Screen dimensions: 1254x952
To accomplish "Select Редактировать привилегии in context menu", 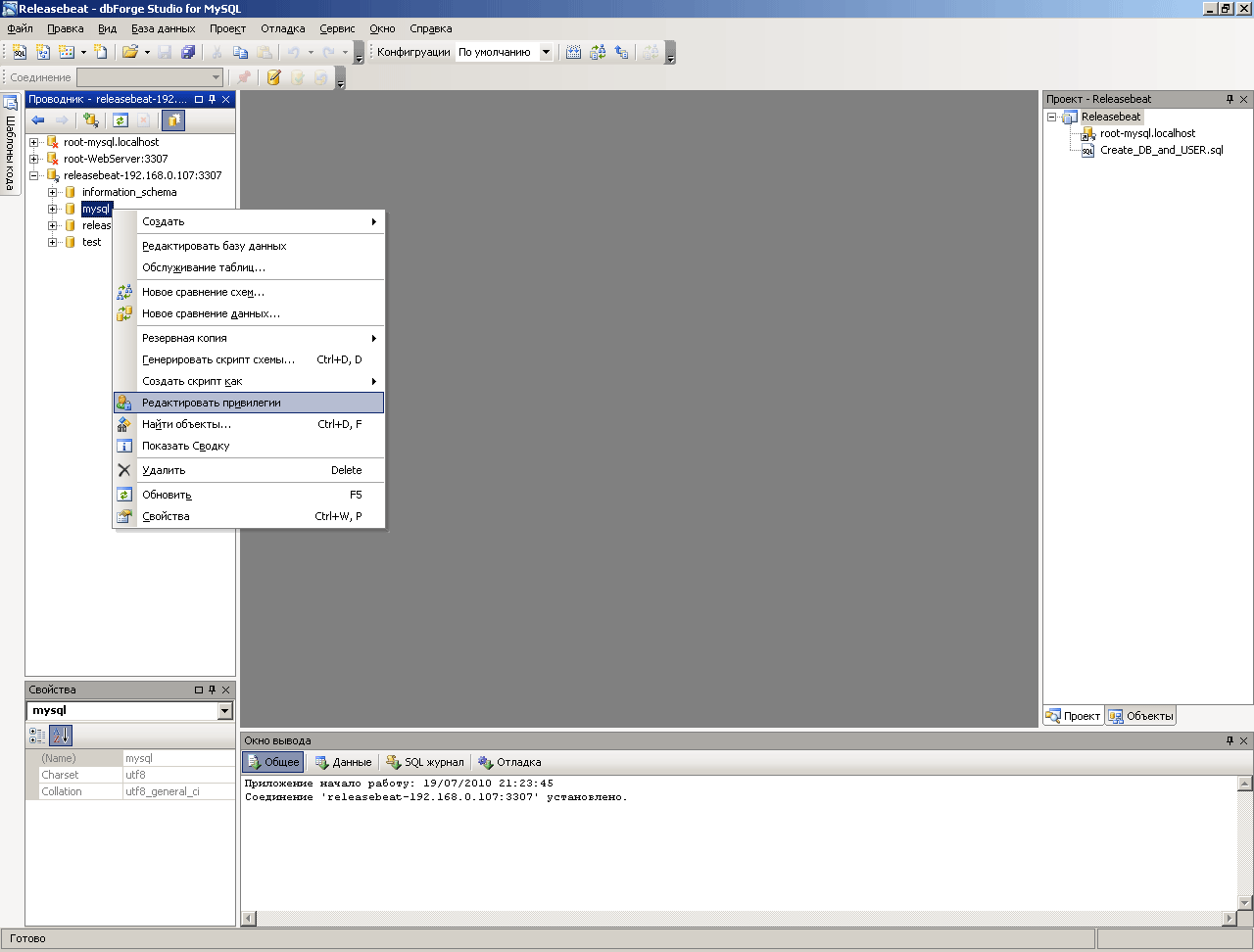I will (249, 403).
